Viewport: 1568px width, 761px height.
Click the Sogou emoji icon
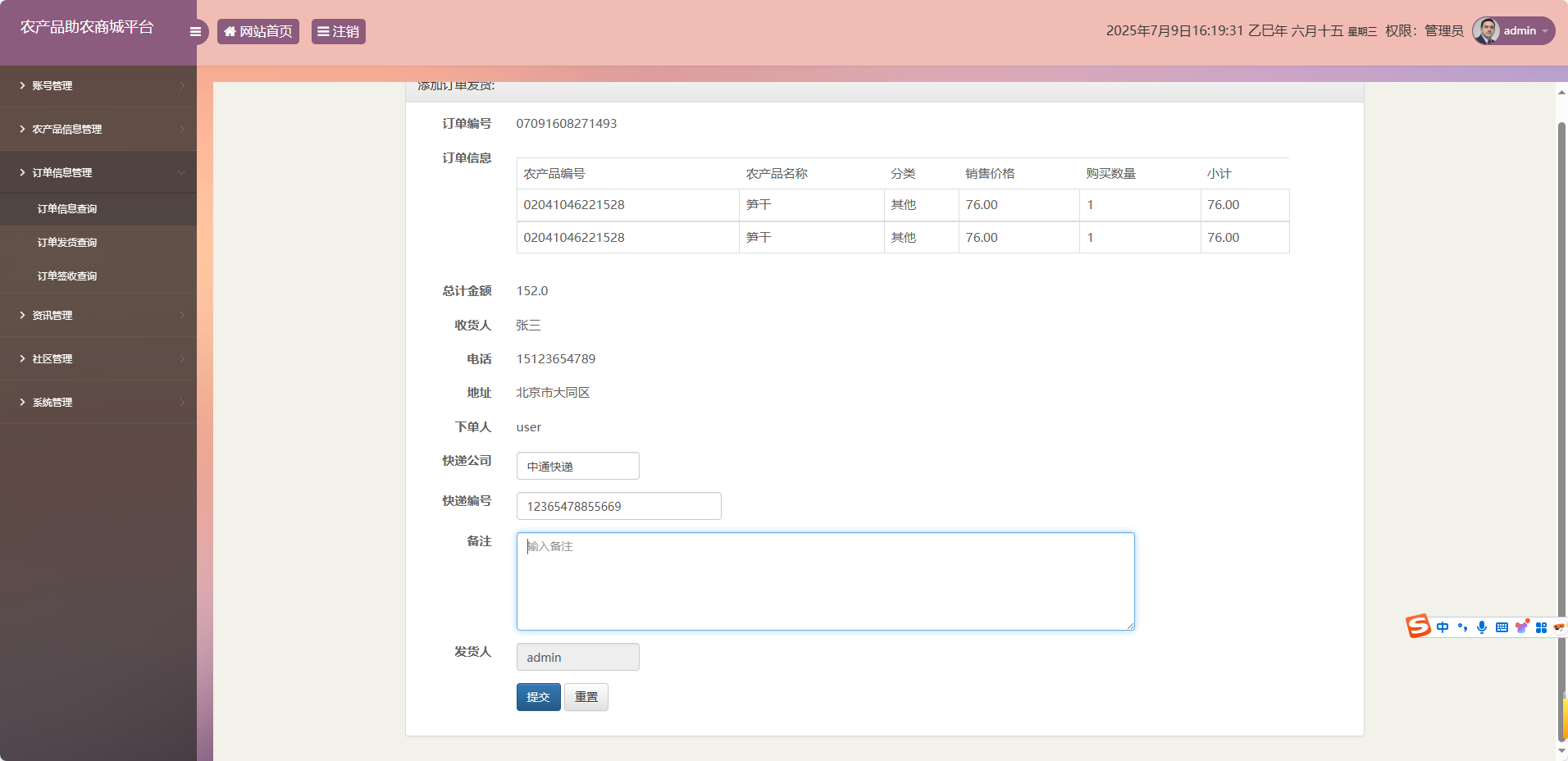point(1561,627)
